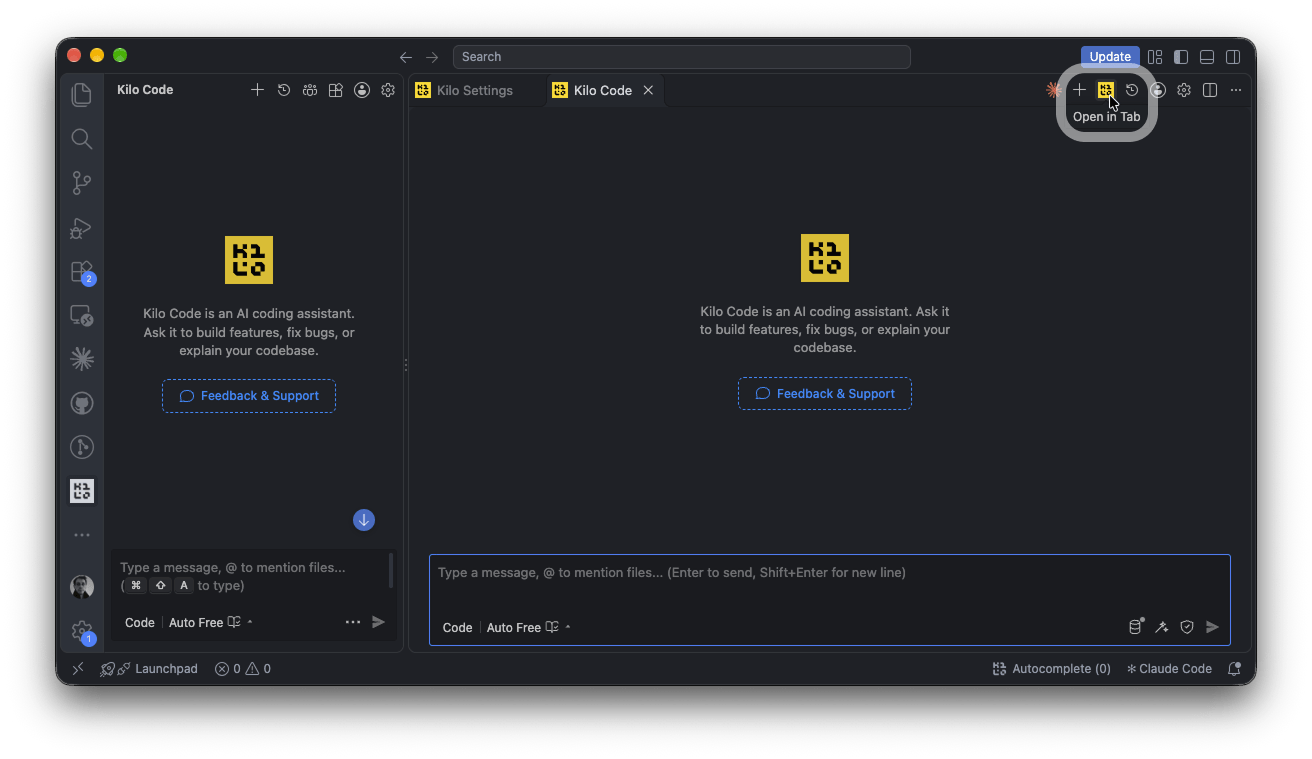
Task: Toggle the bottom panel layout button
Action: tap(1207, 57)
